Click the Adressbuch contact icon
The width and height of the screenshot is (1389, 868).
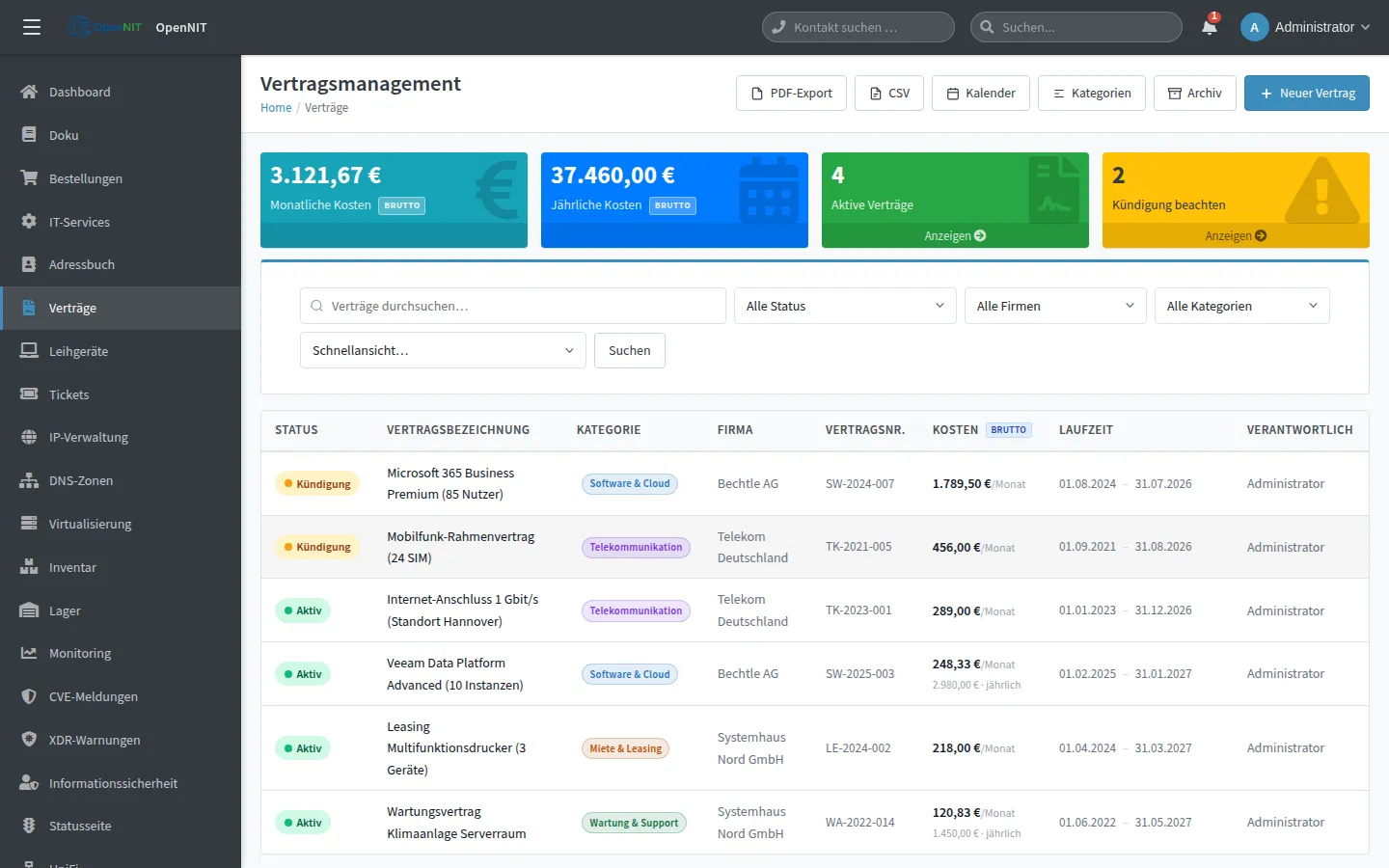click(29, 264)
